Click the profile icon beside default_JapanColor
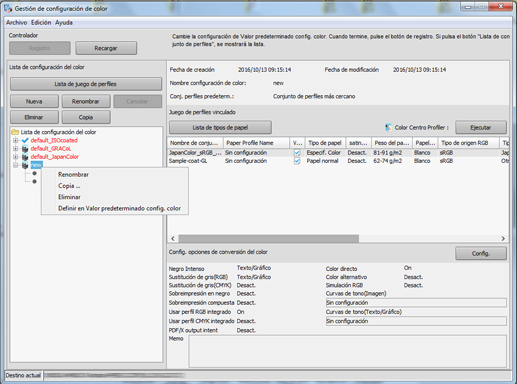Image resolution: width=517 pixels, height=384 pixels. (25, 157)
